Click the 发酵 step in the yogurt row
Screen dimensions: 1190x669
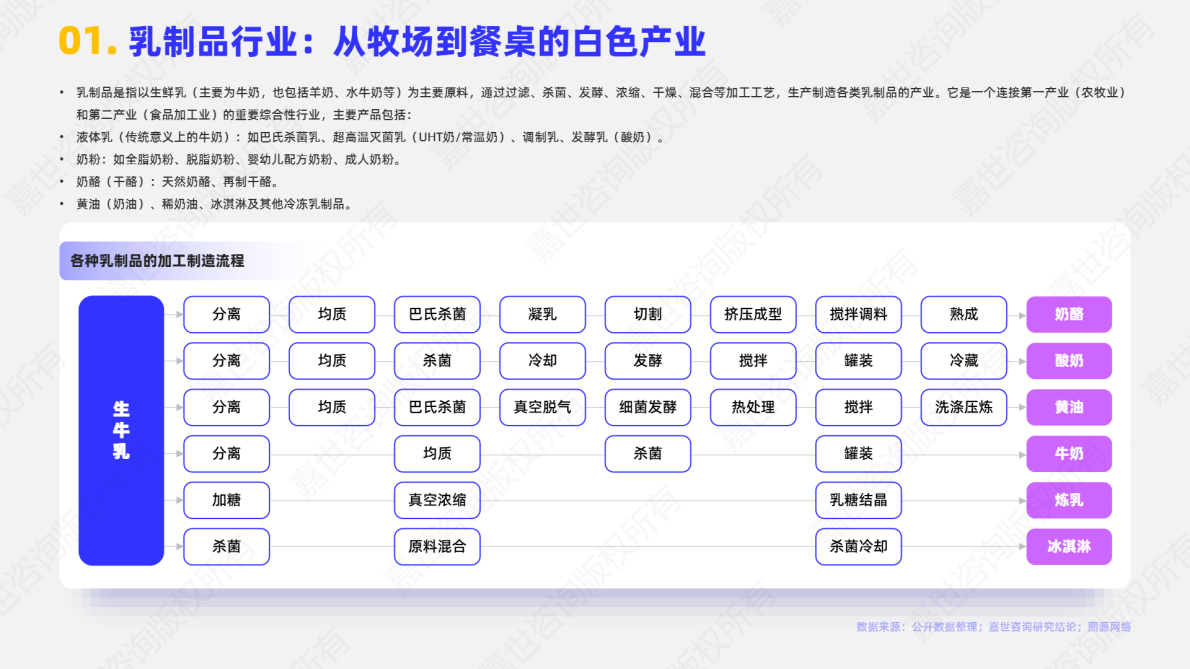point(647,361)
